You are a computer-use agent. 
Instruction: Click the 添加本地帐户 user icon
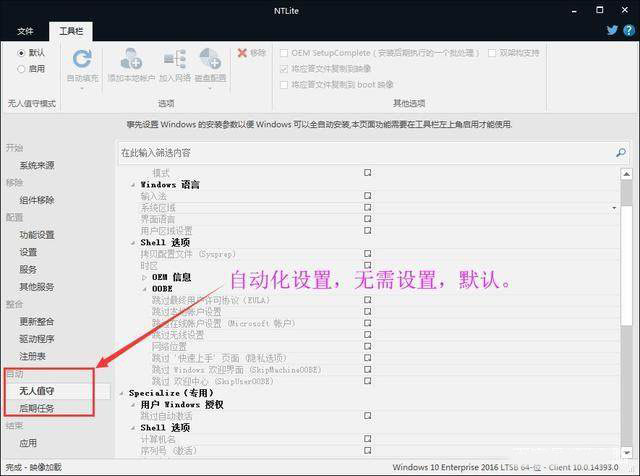131,59
